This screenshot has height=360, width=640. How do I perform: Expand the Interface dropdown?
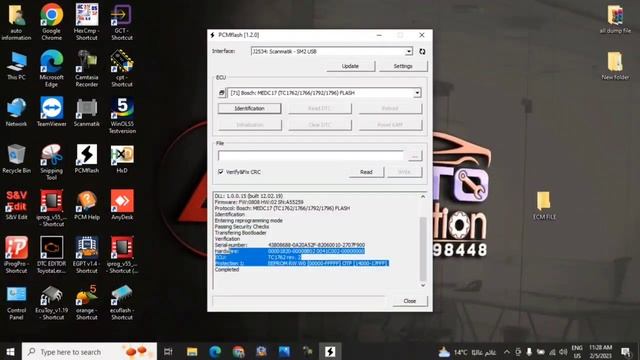point(409,51)
